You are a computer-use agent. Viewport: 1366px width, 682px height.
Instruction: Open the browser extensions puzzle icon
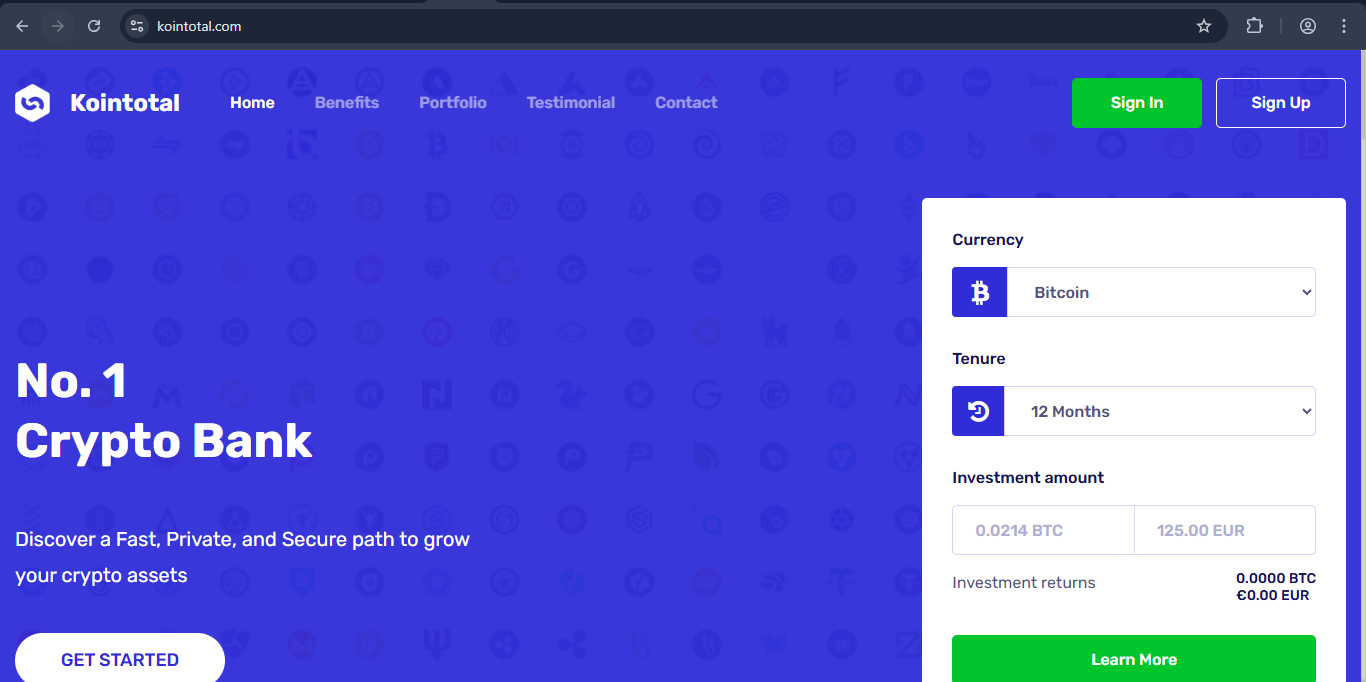[1254, 26]
